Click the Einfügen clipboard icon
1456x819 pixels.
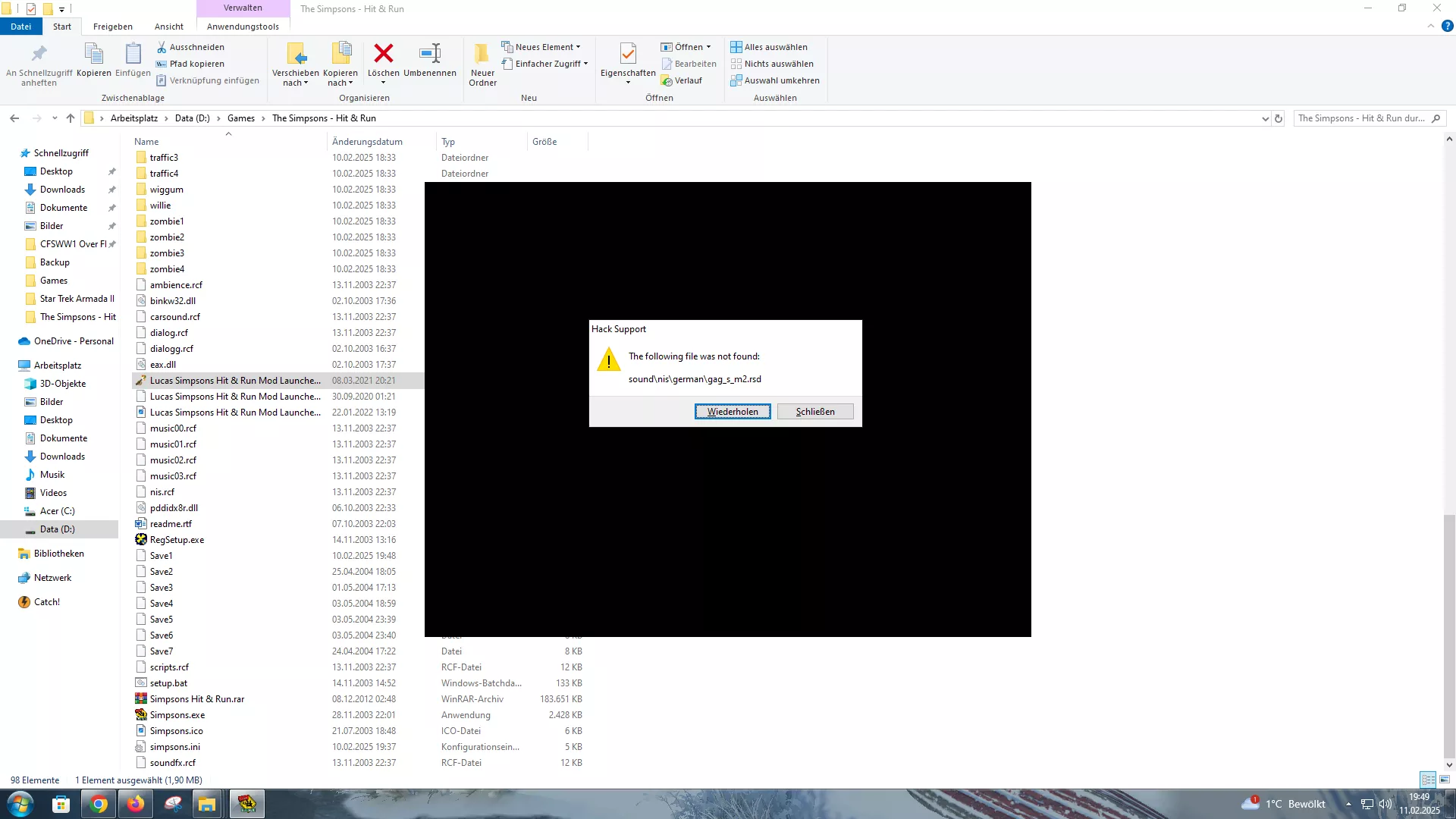[x=133, y=54]
